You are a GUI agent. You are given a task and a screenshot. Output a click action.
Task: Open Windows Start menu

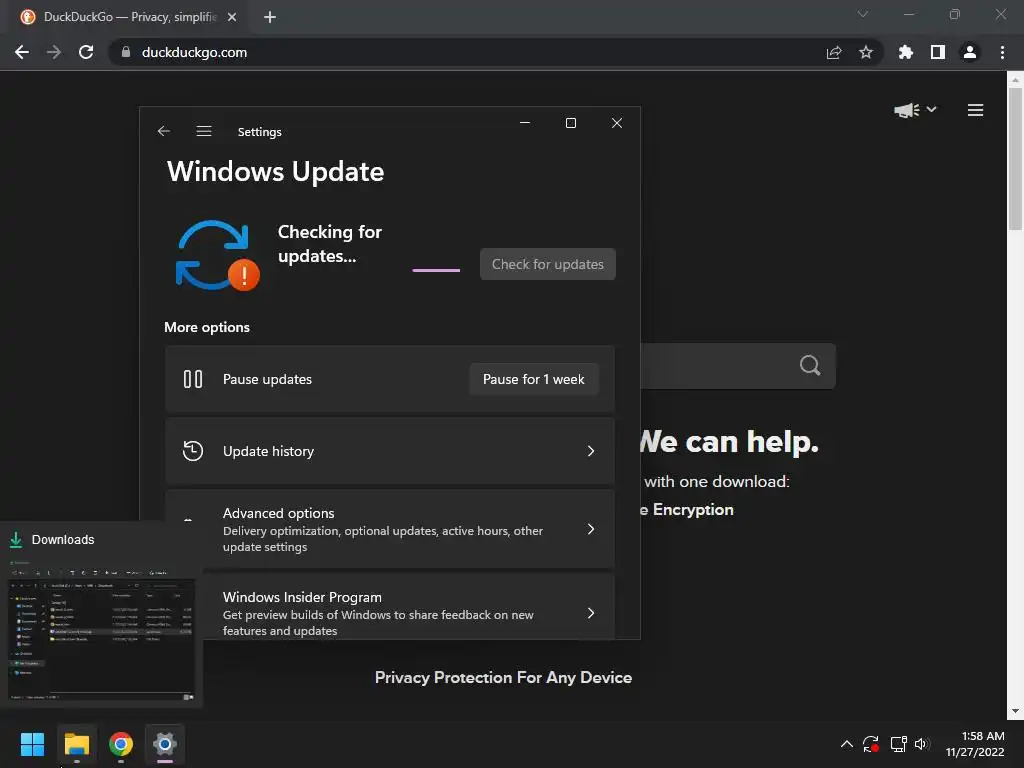tap(32, 744)
